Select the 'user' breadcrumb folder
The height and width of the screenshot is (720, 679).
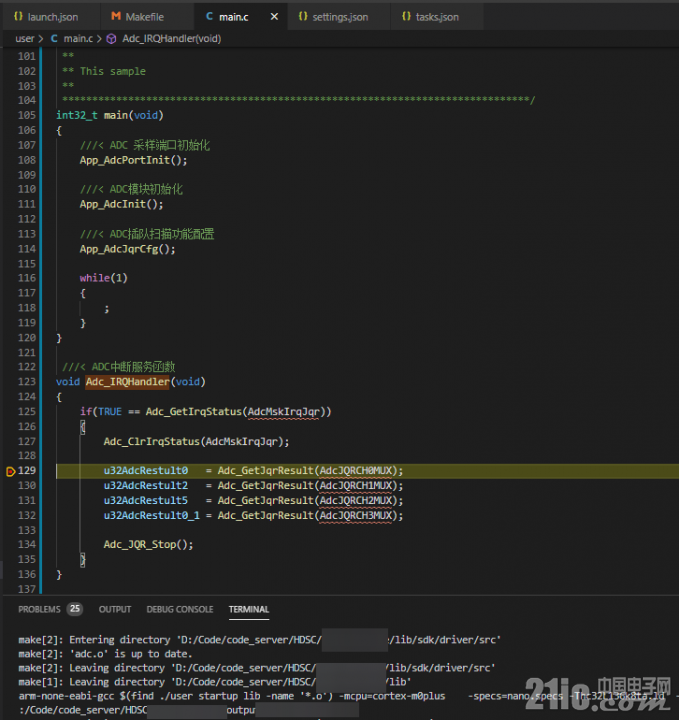click(x=24, y=39)
